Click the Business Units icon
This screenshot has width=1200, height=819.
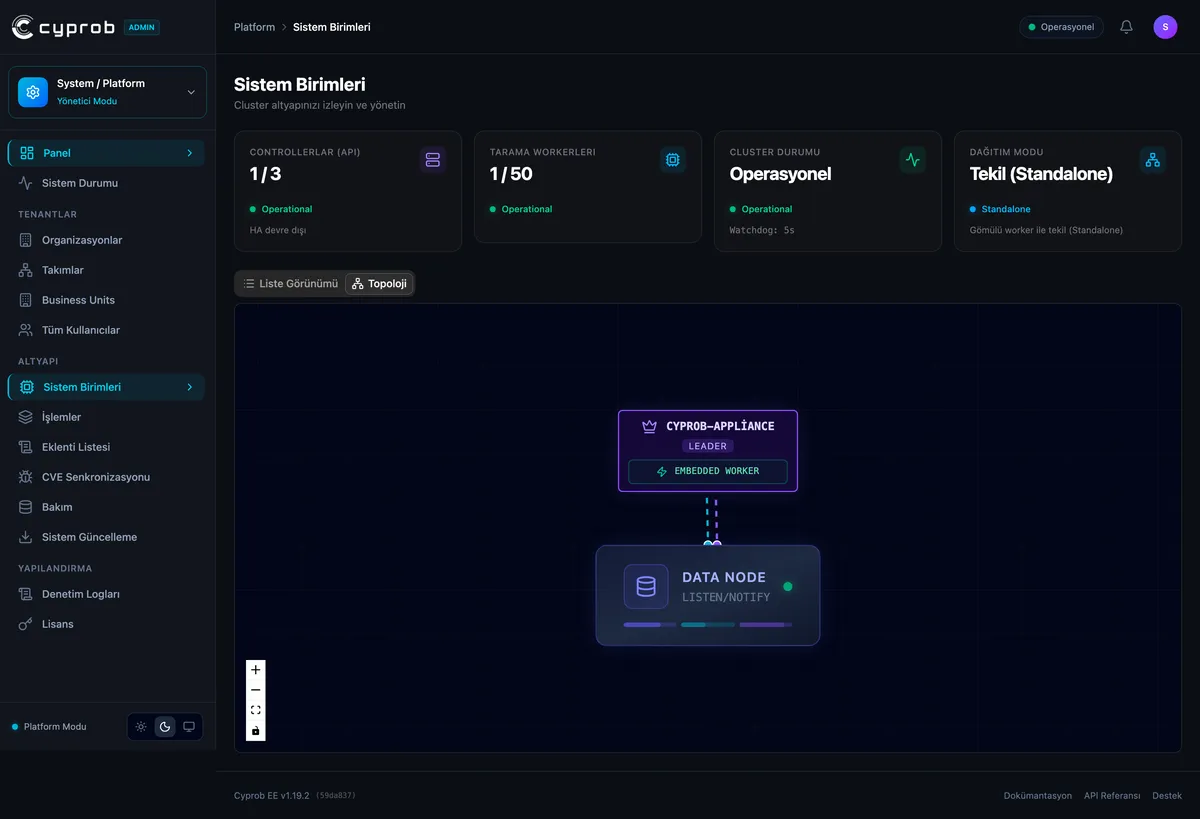pyautogui.click(x=26, y=300)
